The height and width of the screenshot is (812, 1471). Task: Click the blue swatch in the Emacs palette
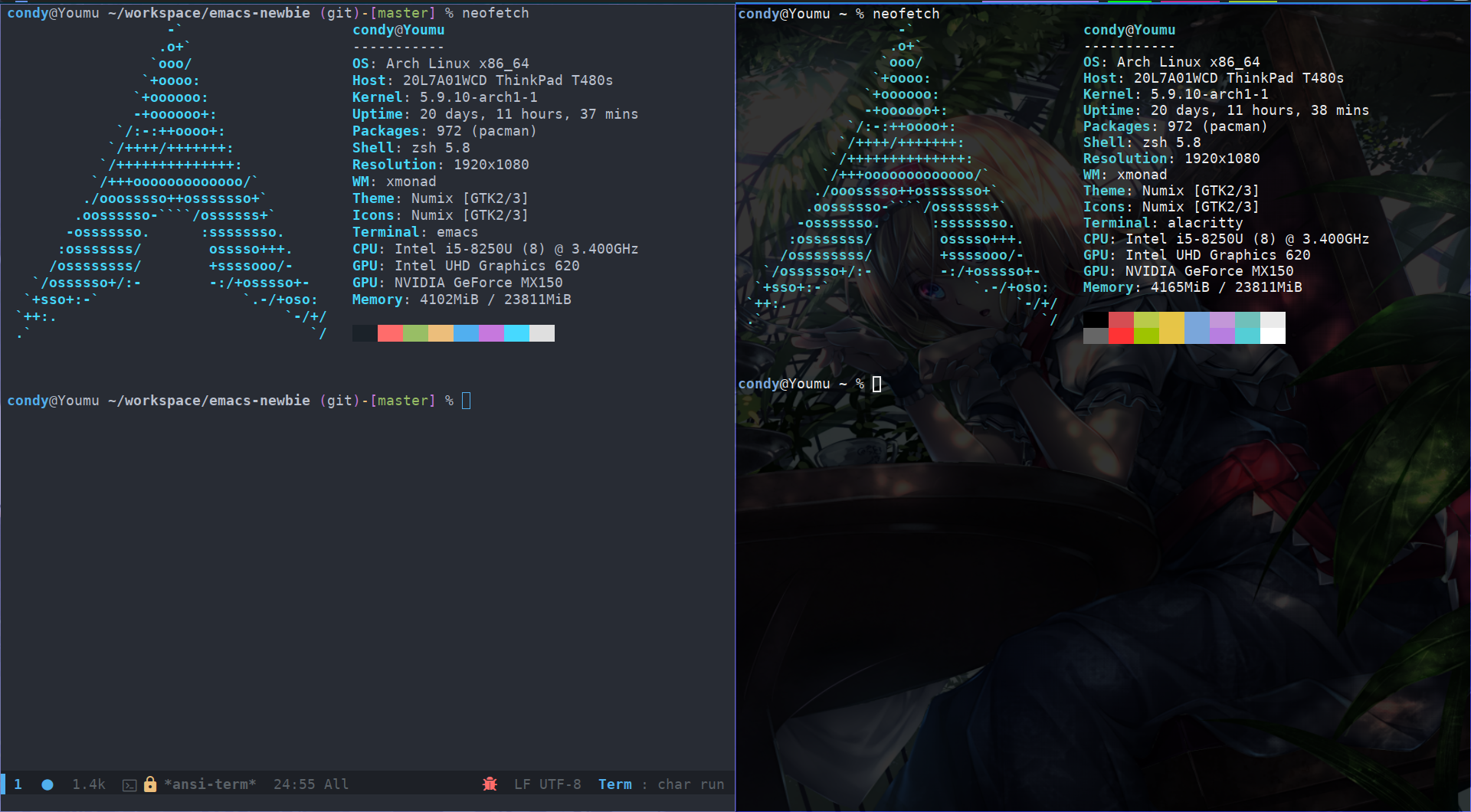(466, 333)
